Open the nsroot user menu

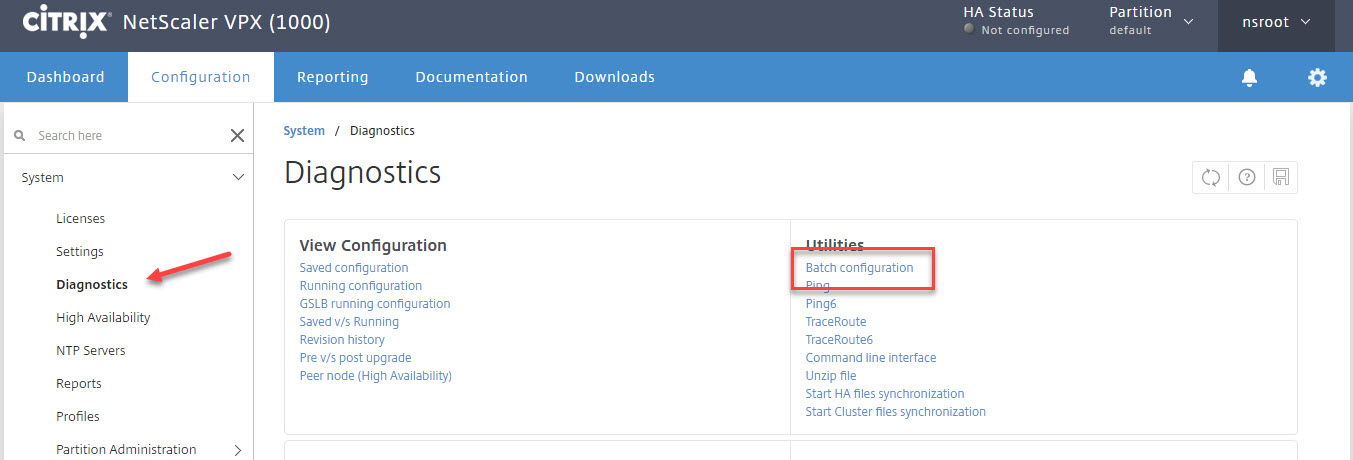[1275, 22]
